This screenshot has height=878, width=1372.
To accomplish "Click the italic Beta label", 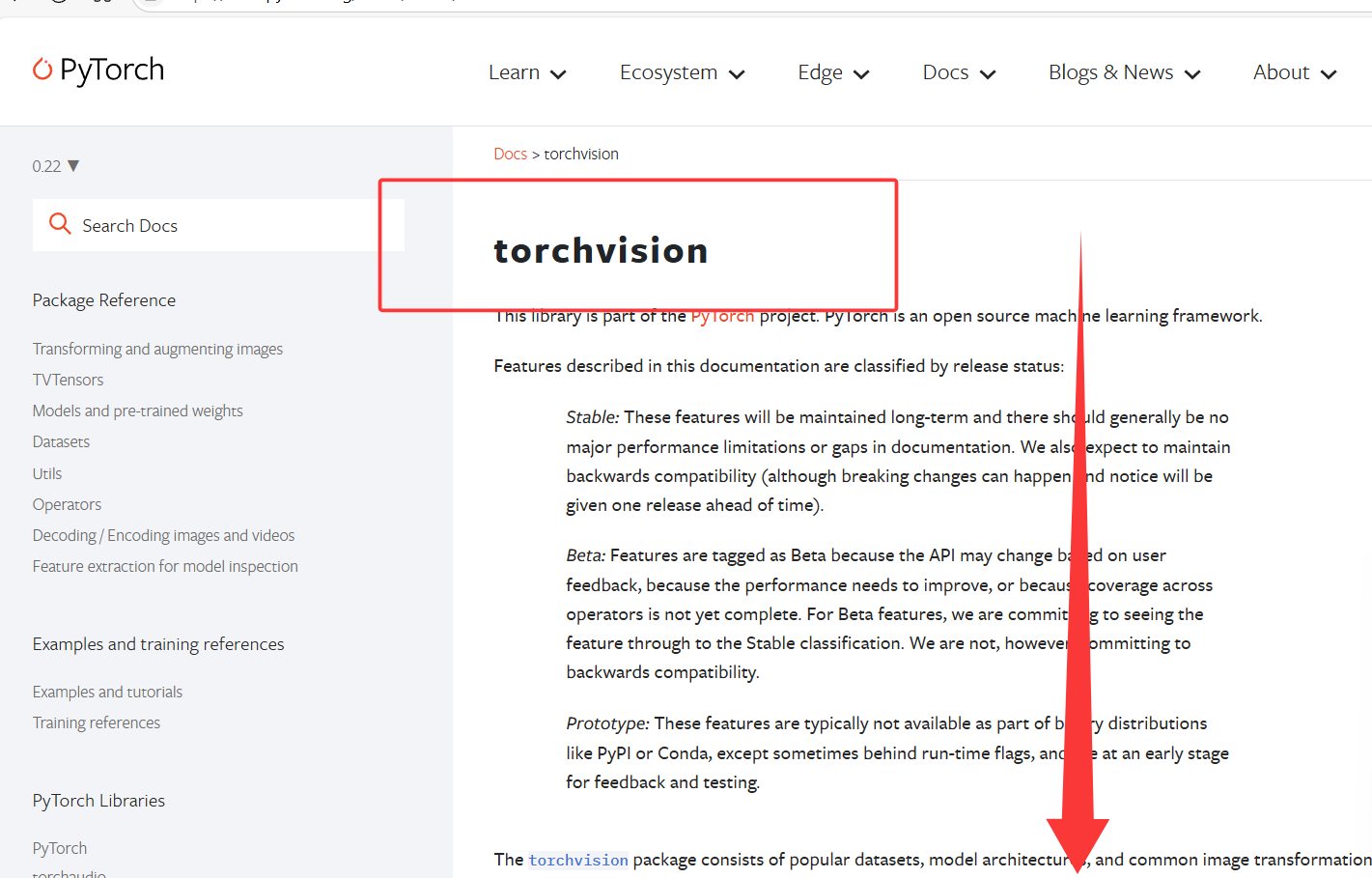I will (x=585, y=555).
